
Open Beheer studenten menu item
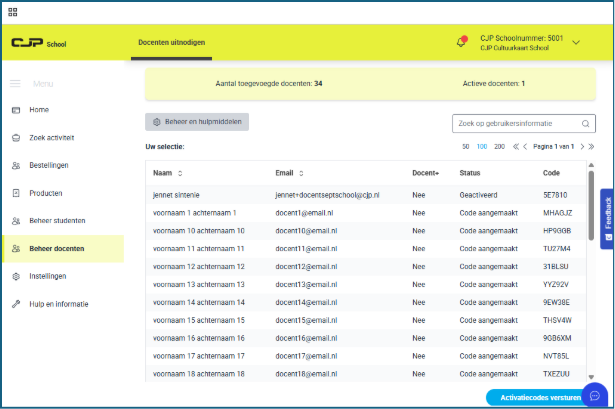[x=57, y=221]
